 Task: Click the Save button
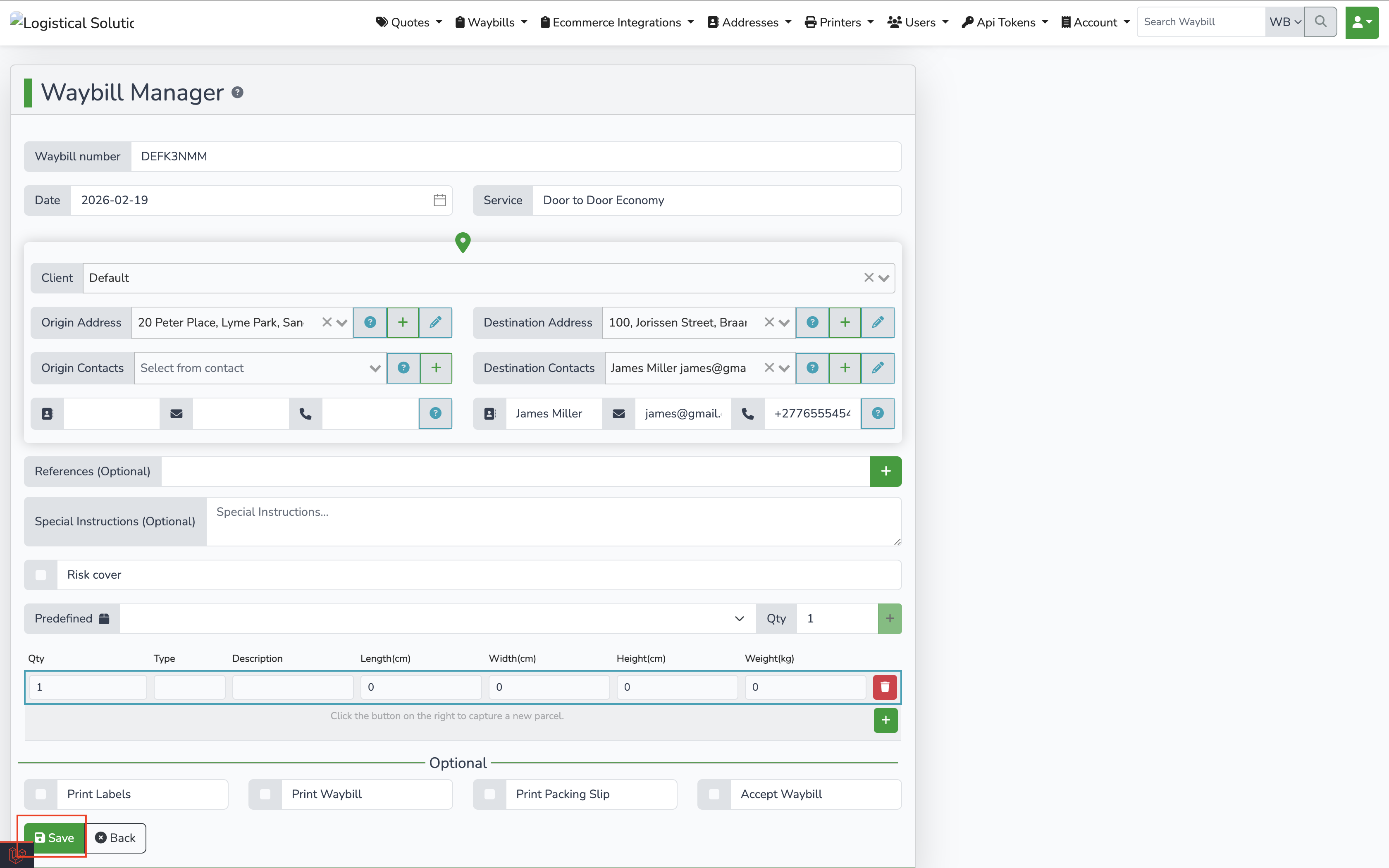pyautogui.click(x=55, y=837)
